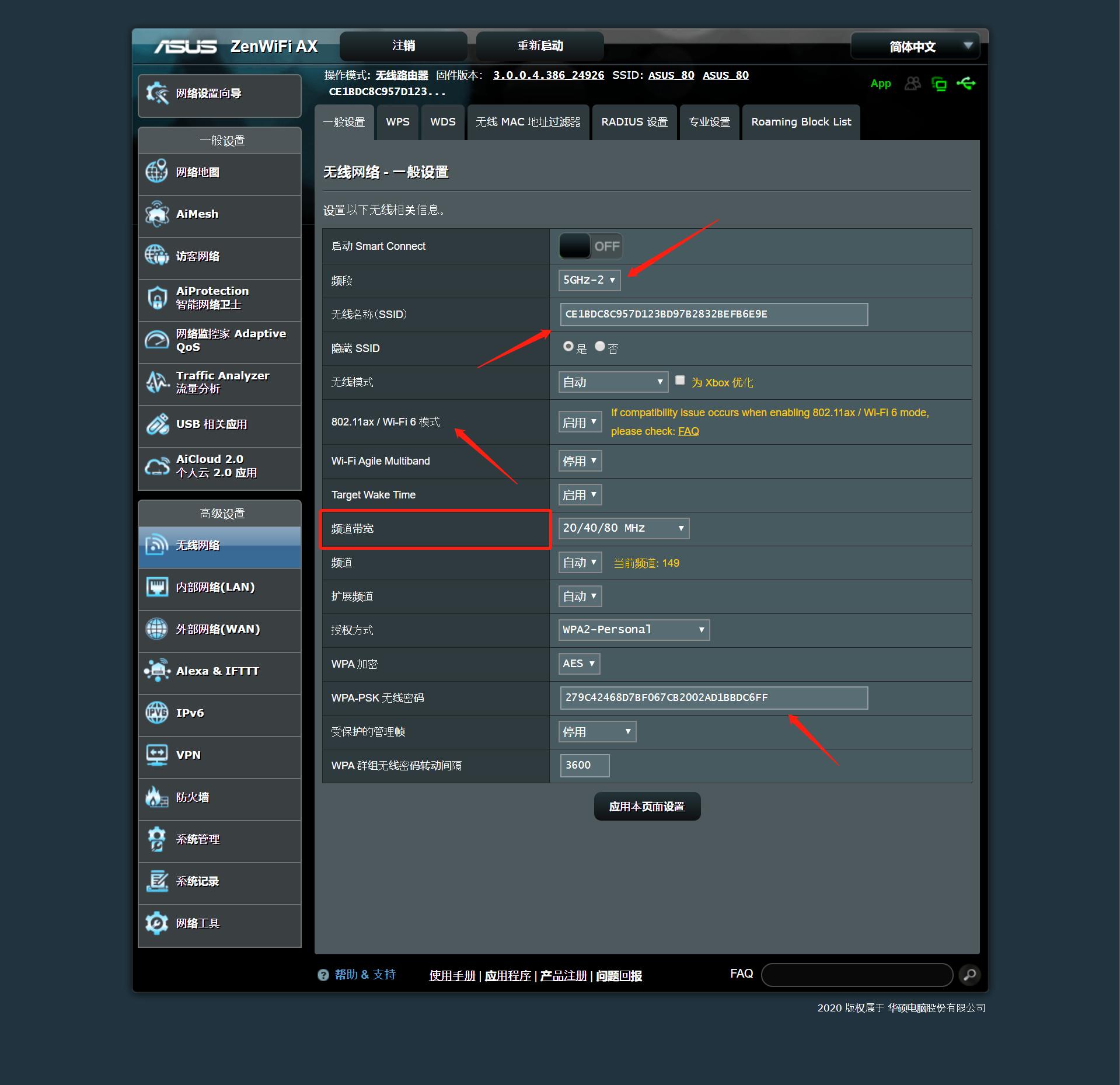This screenshot has width=1120, height=1085.
Task: Open Traffic Analyzer icon in sidebar
Action: (x=156, y=382)
